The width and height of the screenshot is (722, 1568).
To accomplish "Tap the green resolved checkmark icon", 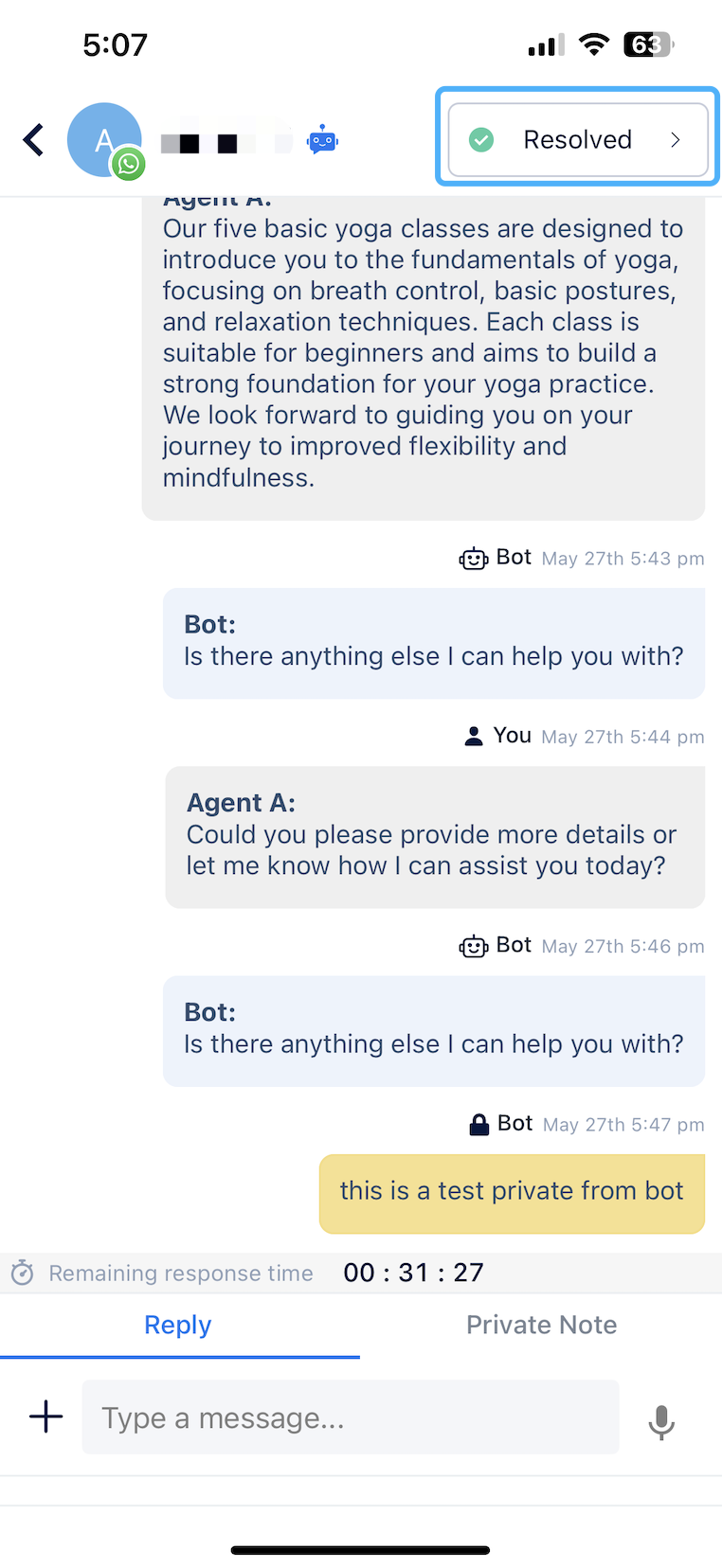I will pyautogui.click(x=481, y=140).
